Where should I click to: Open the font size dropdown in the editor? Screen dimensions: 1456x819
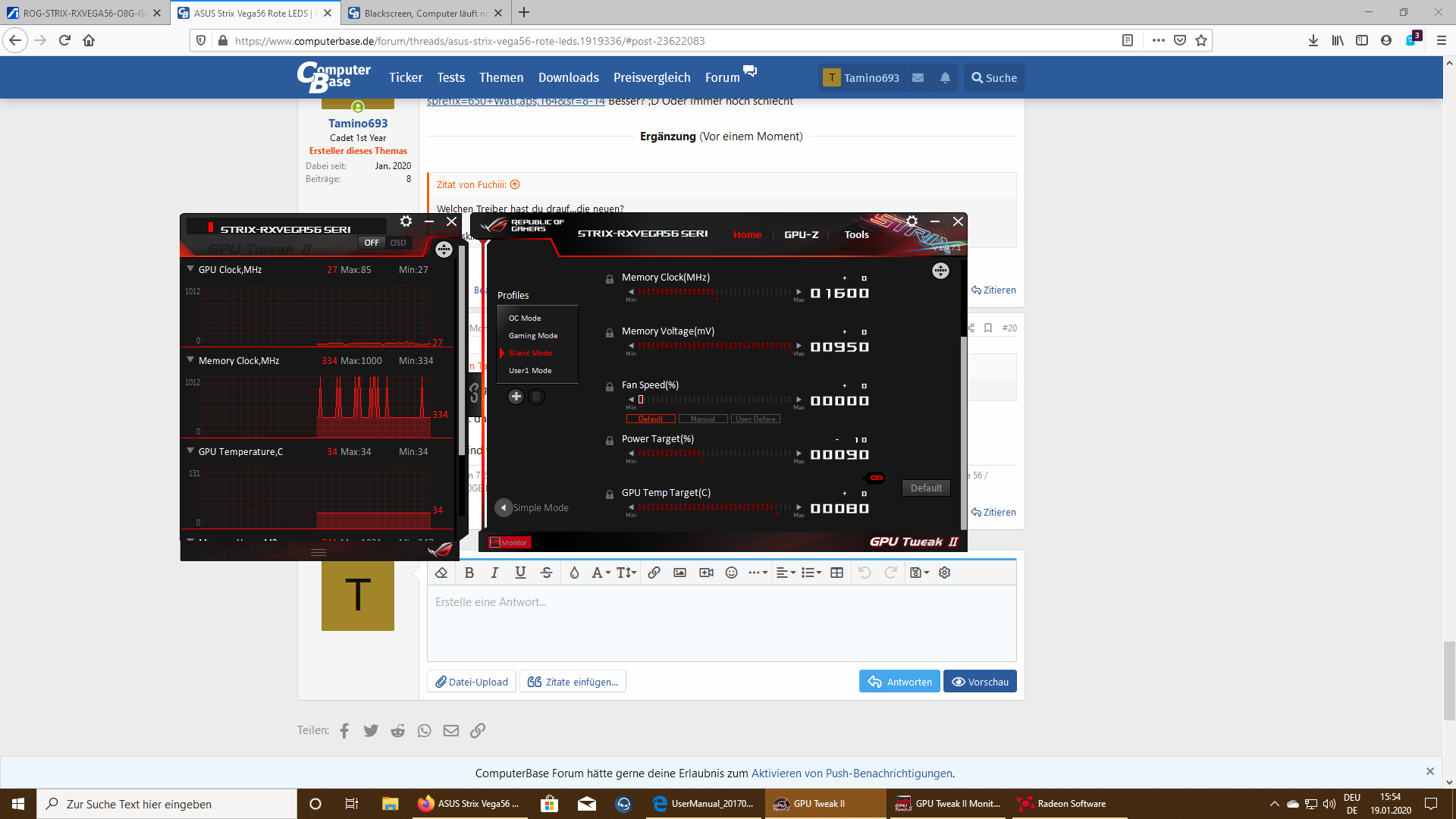tap(626, 573)
